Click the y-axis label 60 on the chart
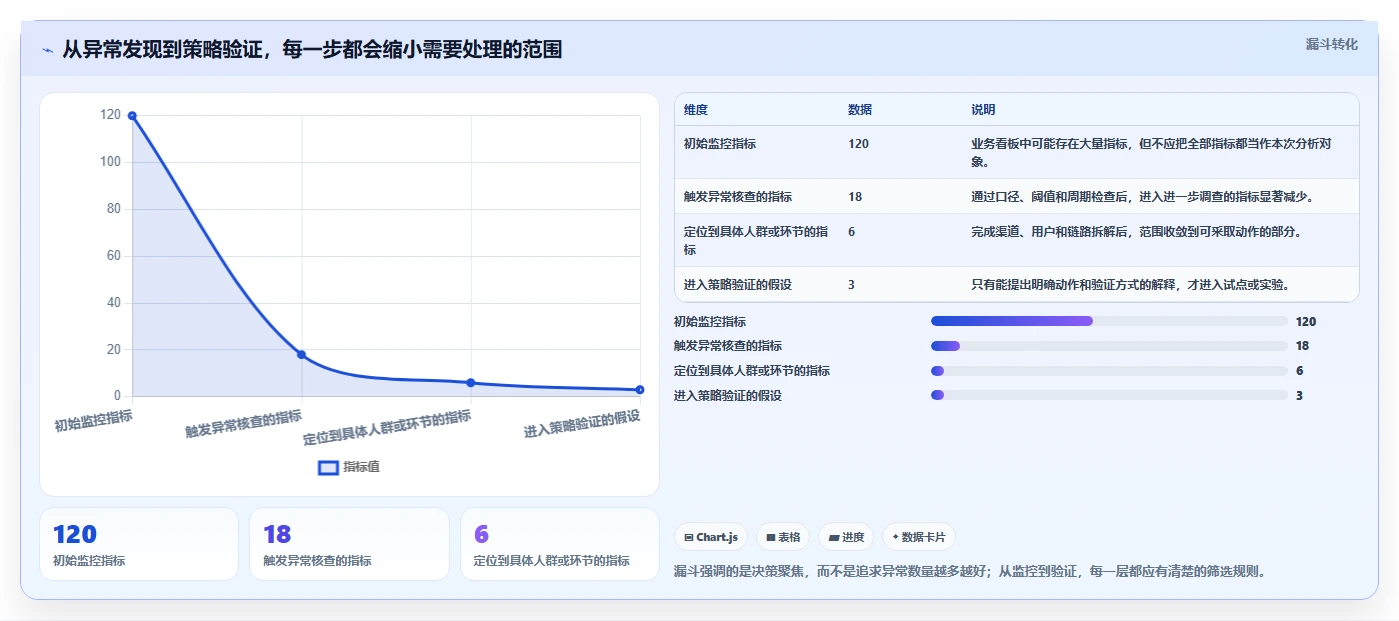 114,256
